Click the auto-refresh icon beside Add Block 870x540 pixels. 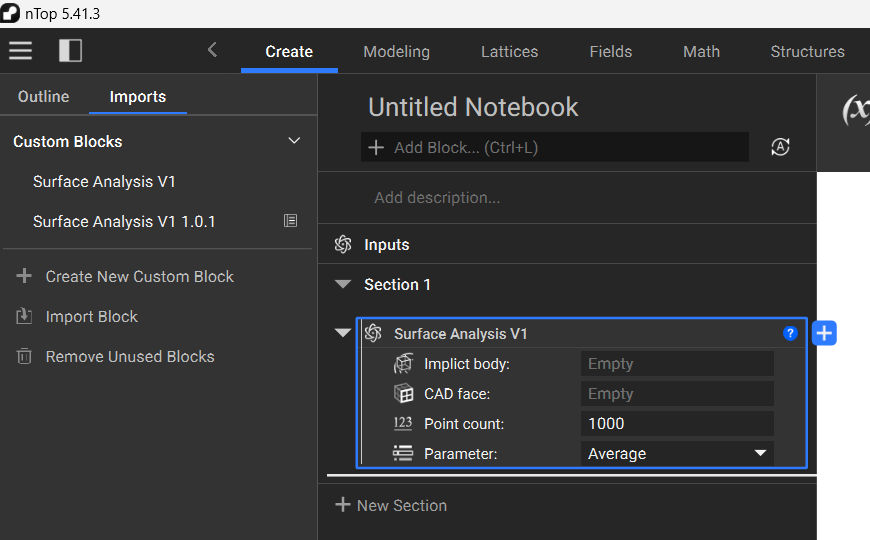click(780, 147)
